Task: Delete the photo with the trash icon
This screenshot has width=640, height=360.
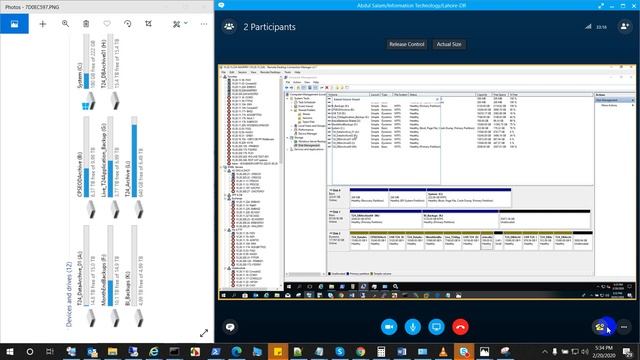Action: pyautogui.click(x=86, y=24)
